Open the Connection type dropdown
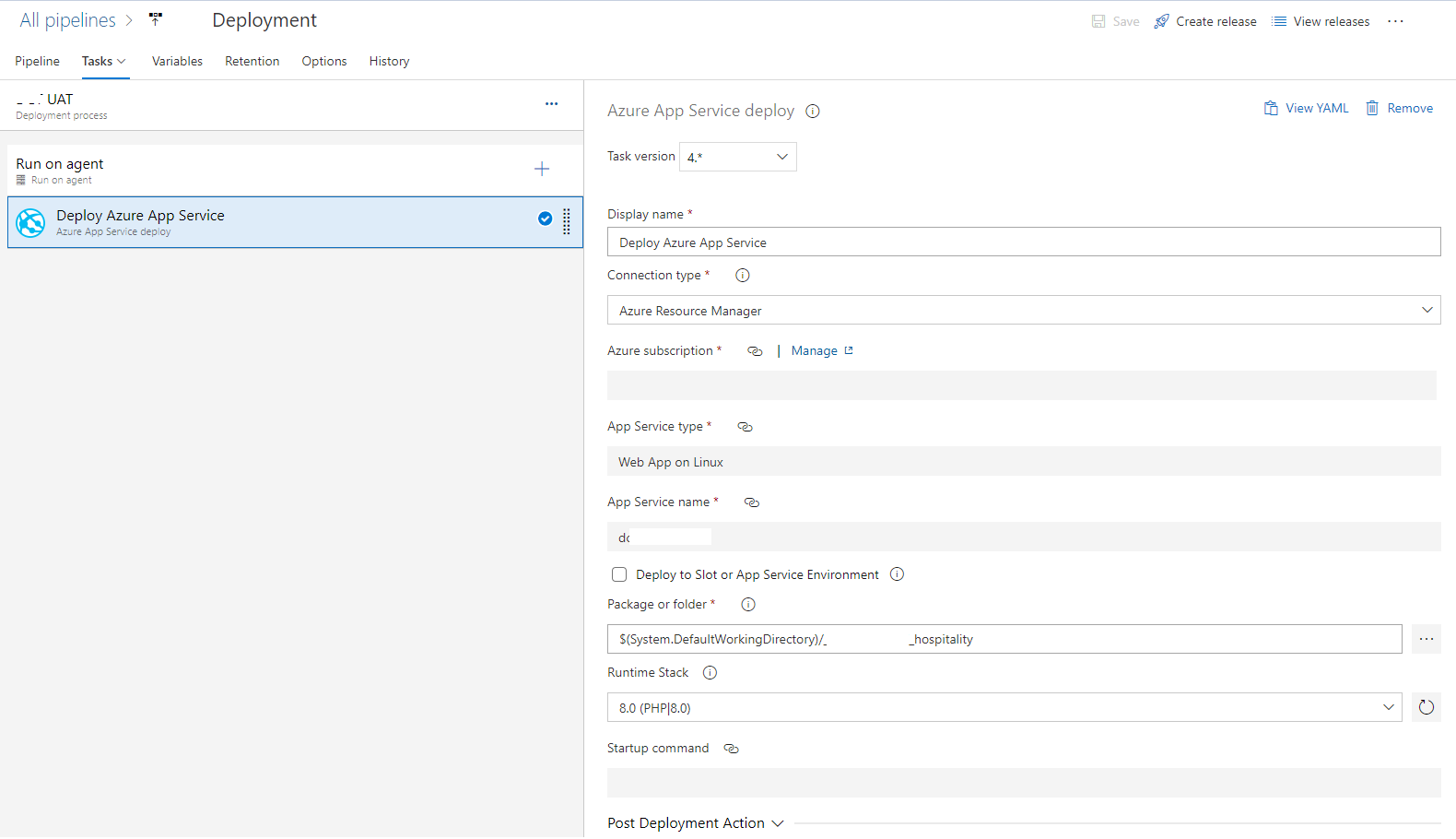 (1024, 310)
